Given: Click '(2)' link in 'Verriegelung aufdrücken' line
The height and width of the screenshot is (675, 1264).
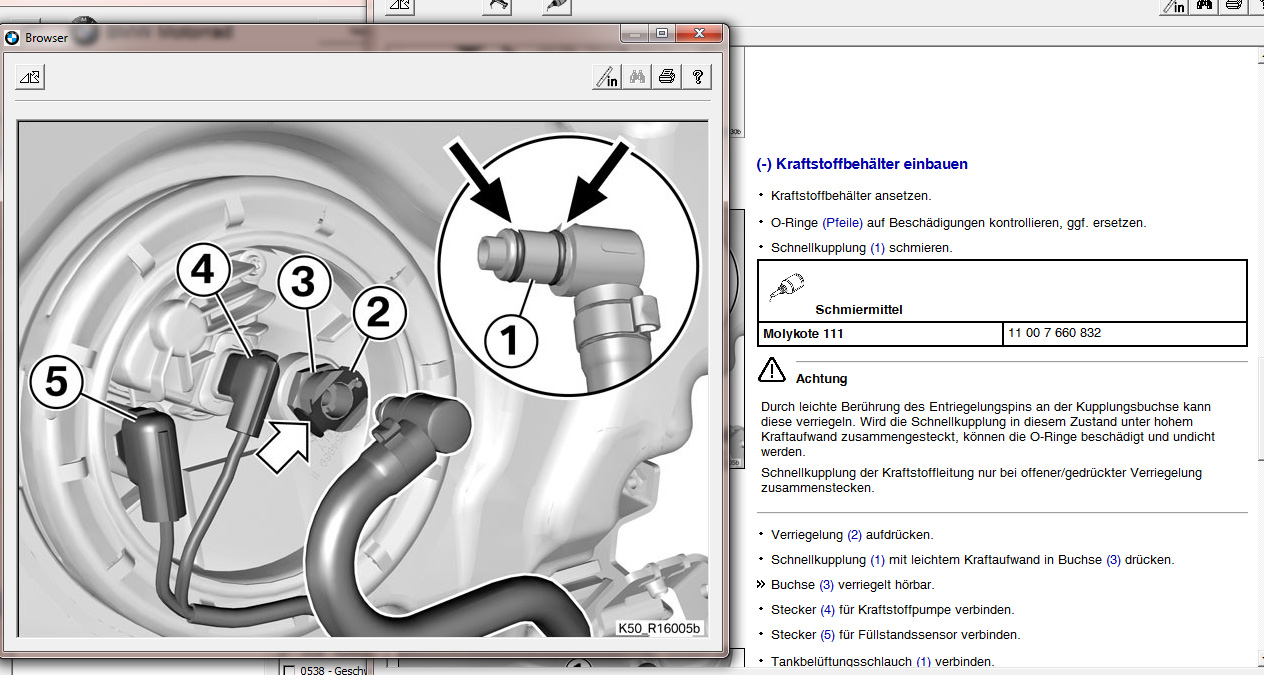Looking at the screenshot, I should [x=854, y=535].
